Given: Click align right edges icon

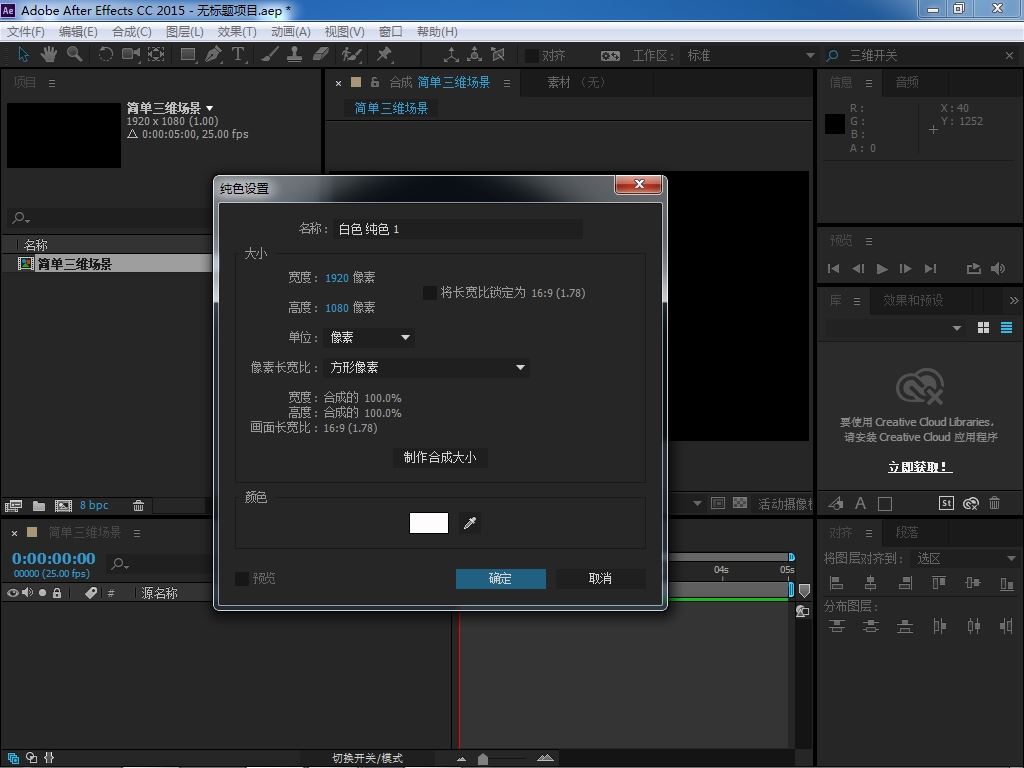Looking at the screenshot, I should pos(905,583).
